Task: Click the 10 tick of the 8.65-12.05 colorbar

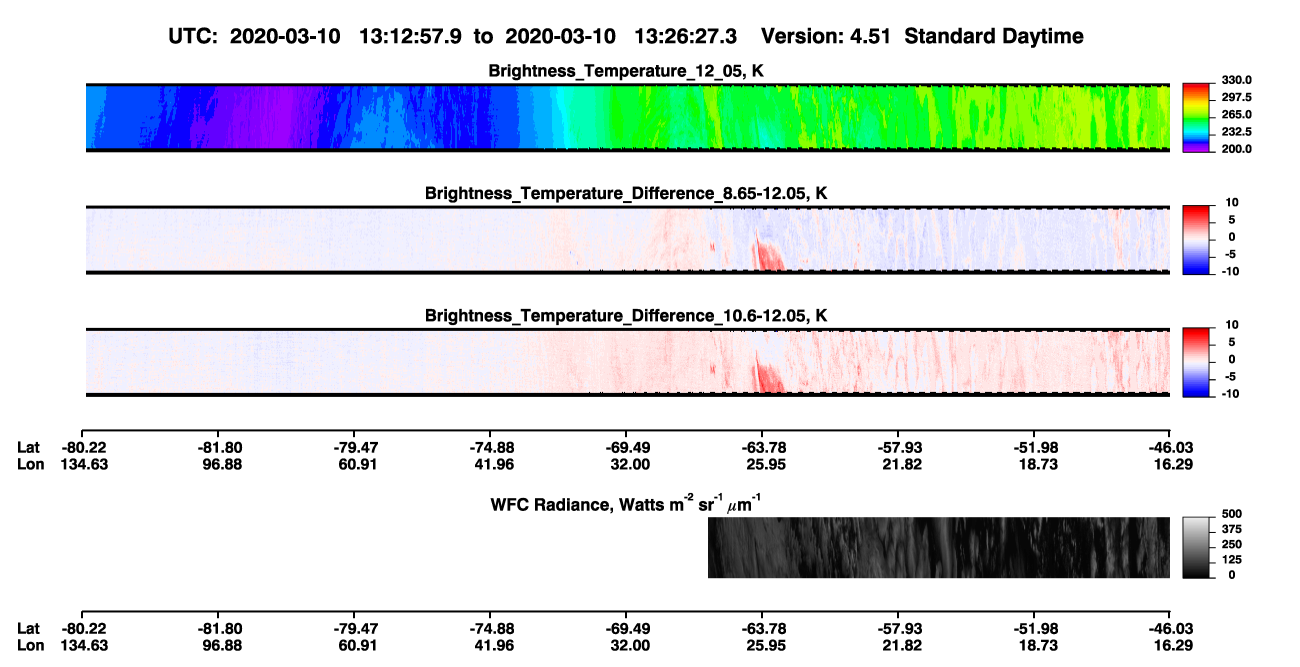Action: [x=1234, y=202]
